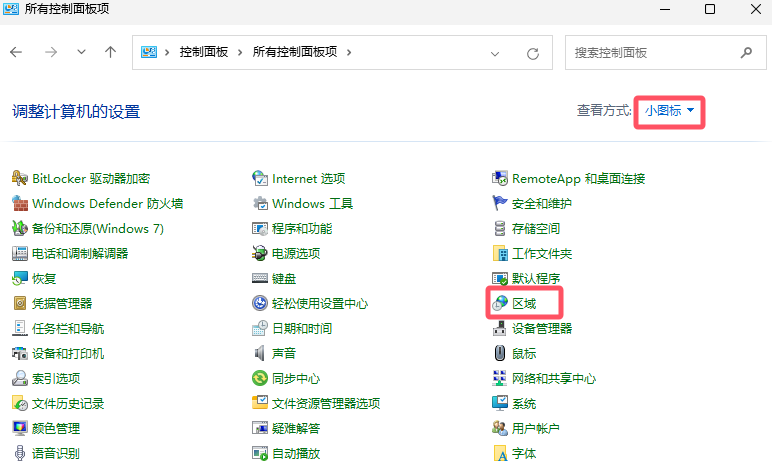Click the search magnifier button
Screen dimensions: 772x476
pos(746,52)
